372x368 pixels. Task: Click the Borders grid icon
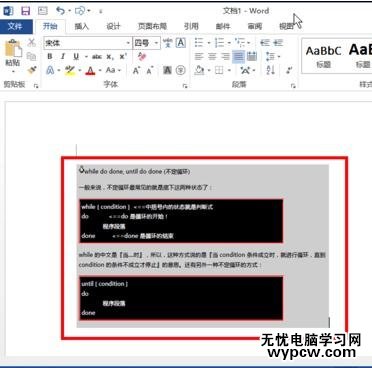click(x=219, y=70)
